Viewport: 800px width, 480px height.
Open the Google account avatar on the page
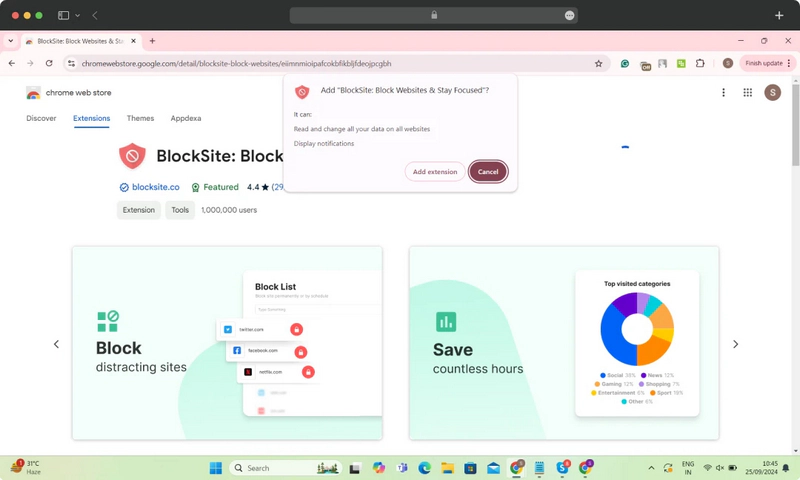772,92
